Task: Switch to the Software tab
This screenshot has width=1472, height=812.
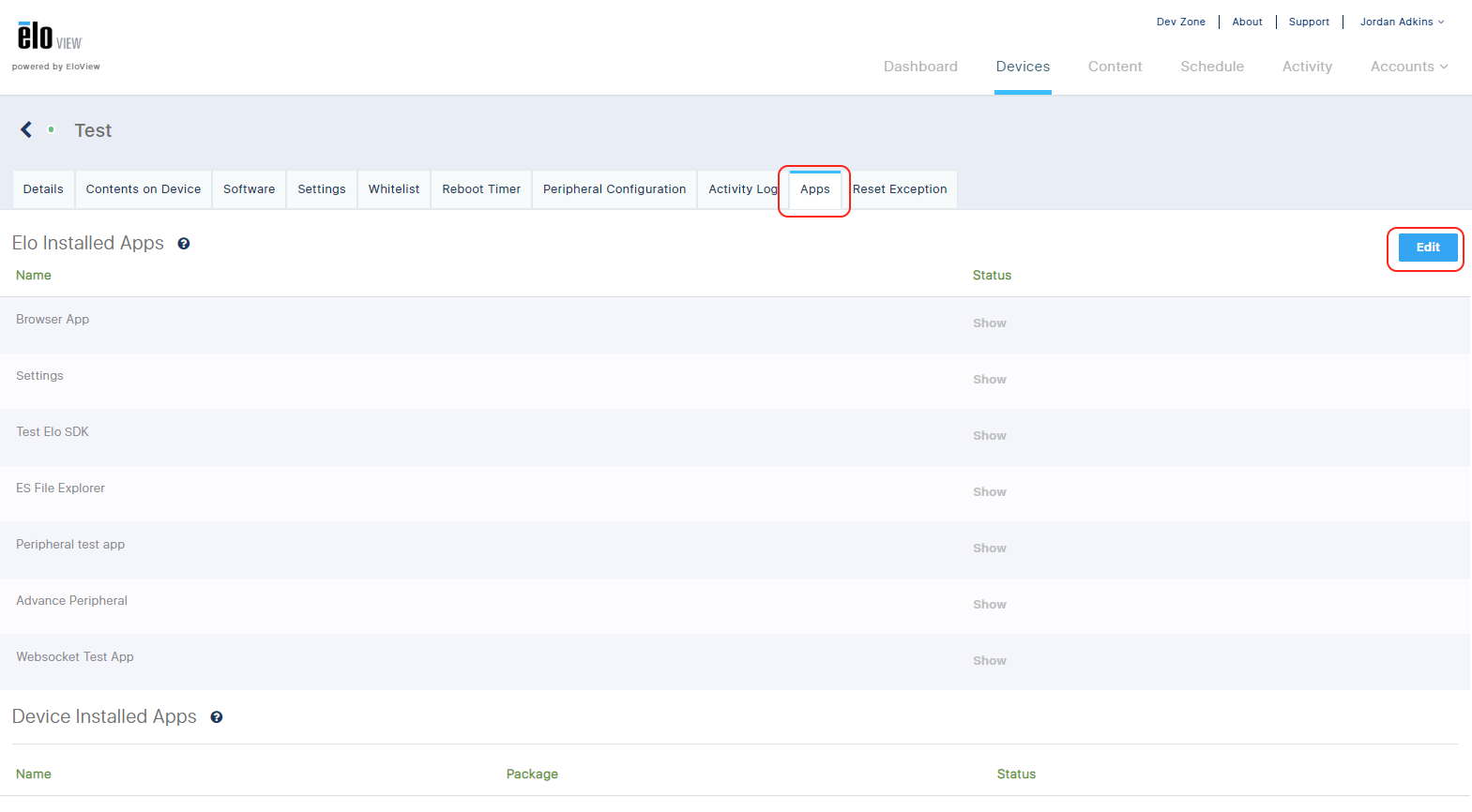Action: click(x=250, y=189)
